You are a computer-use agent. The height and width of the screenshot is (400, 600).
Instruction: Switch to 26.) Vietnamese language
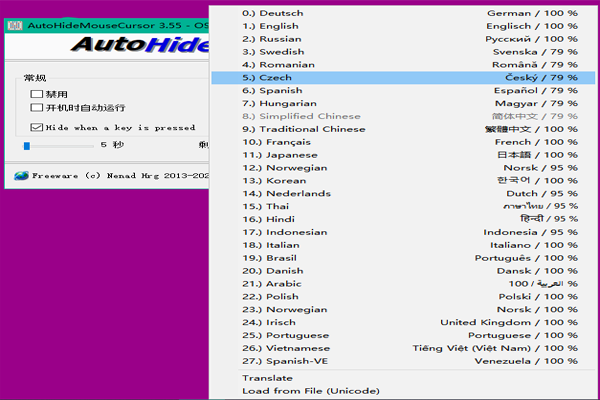point(403,348)
